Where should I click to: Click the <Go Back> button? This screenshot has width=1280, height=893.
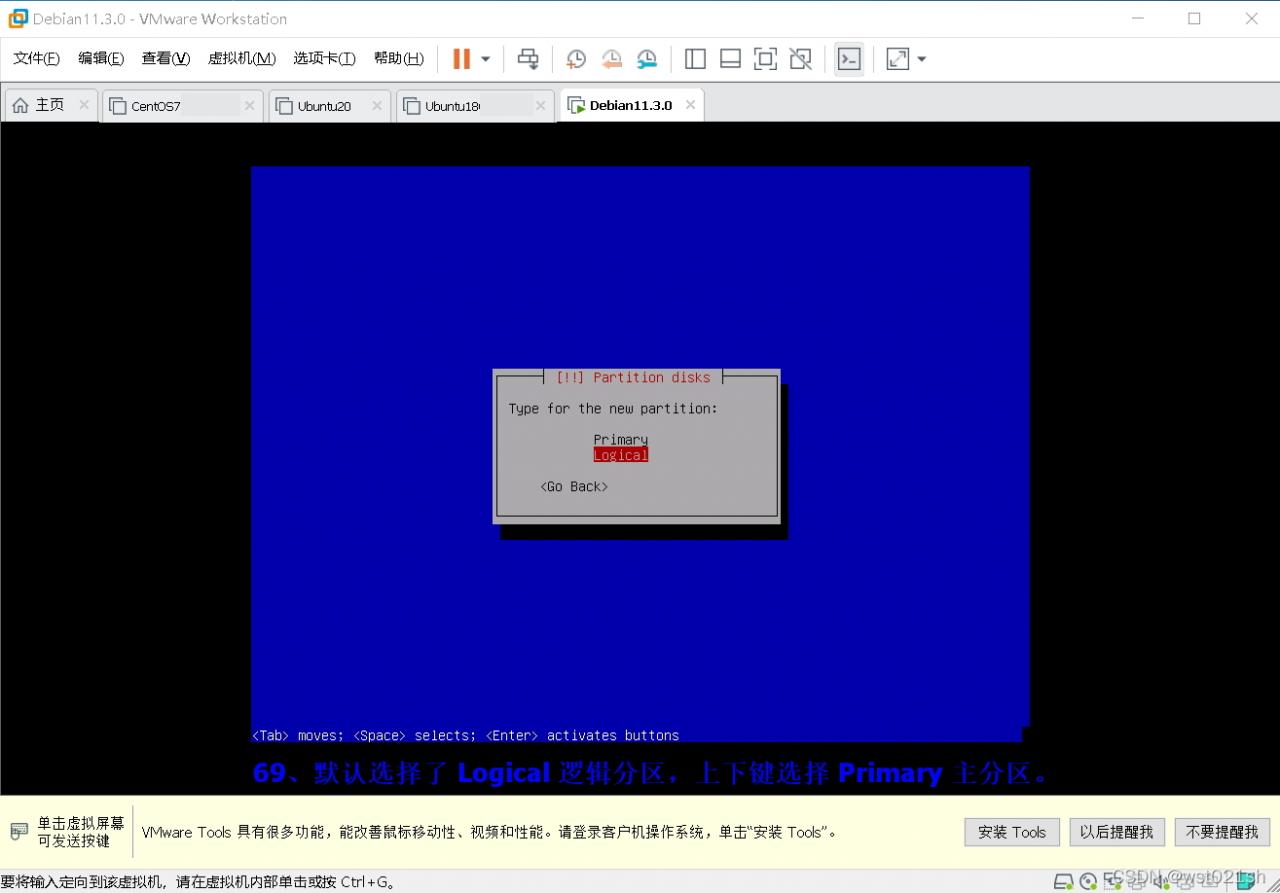574,487
